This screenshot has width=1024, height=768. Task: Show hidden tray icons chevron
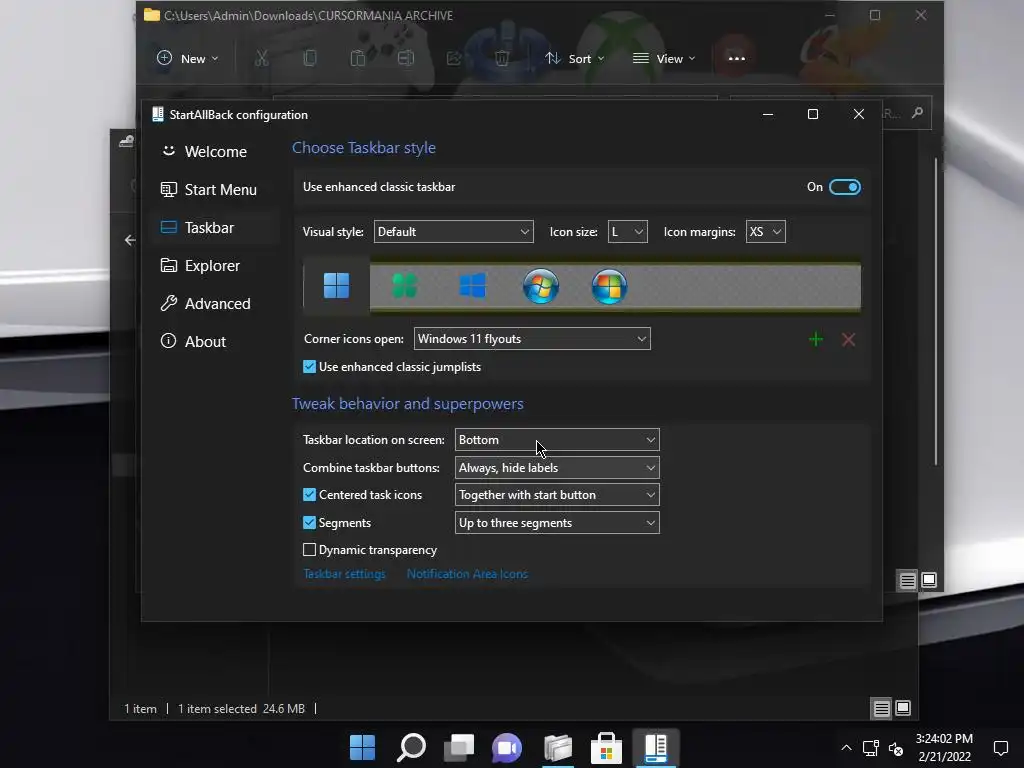(846, 748)
